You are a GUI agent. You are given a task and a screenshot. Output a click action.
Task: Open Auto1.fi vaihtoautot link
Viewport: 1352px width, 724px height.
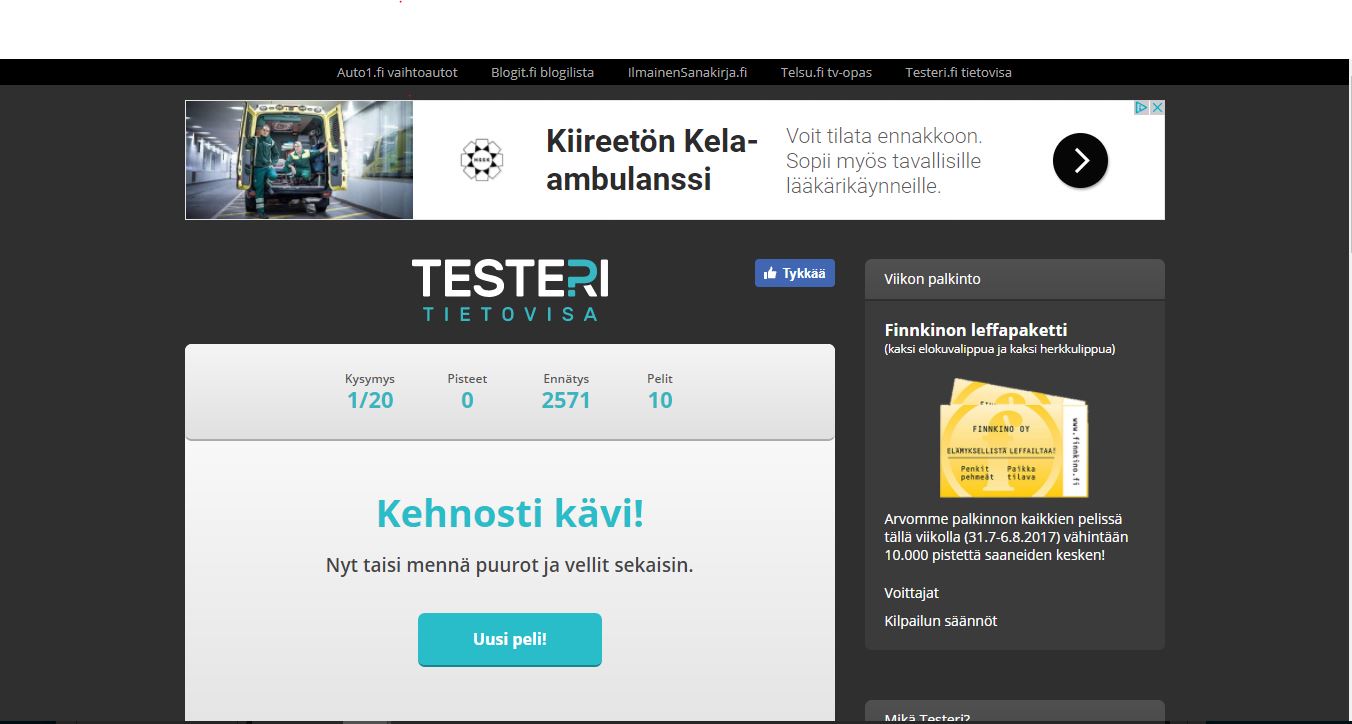[397, 72]
